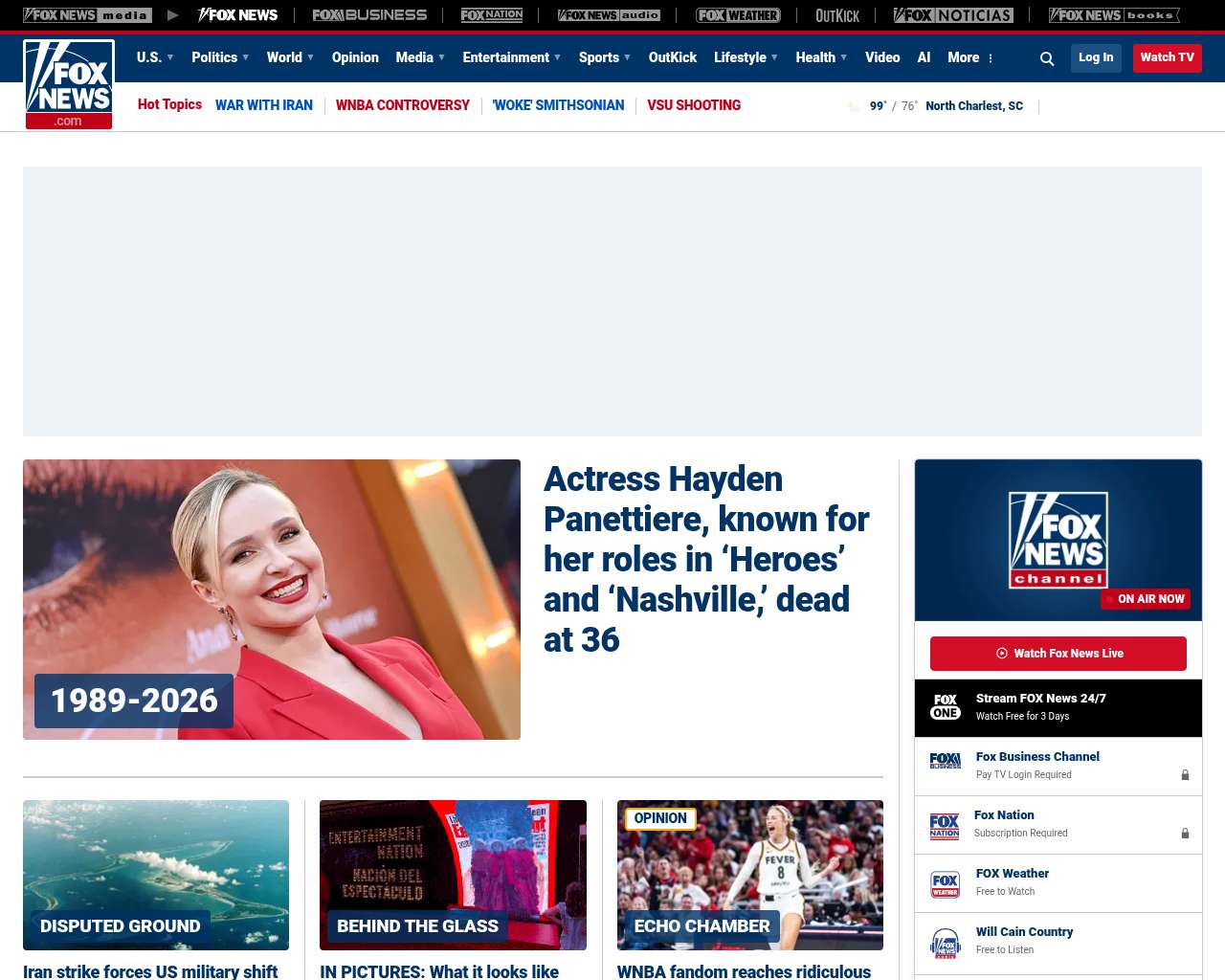Click the Watch TV button
This screenshot has height=980, width=1225.
coord(1168,57)
